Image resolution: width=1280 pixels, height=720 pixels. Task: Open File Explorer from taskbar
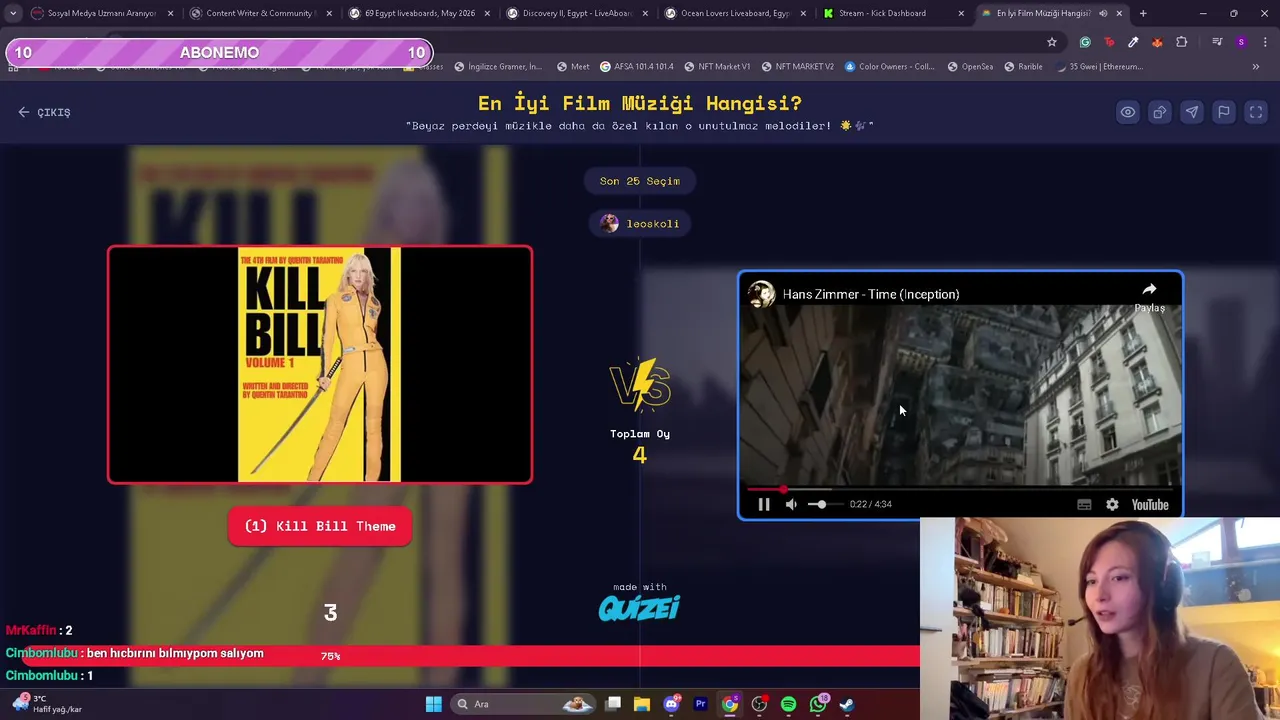pos(642,704)
